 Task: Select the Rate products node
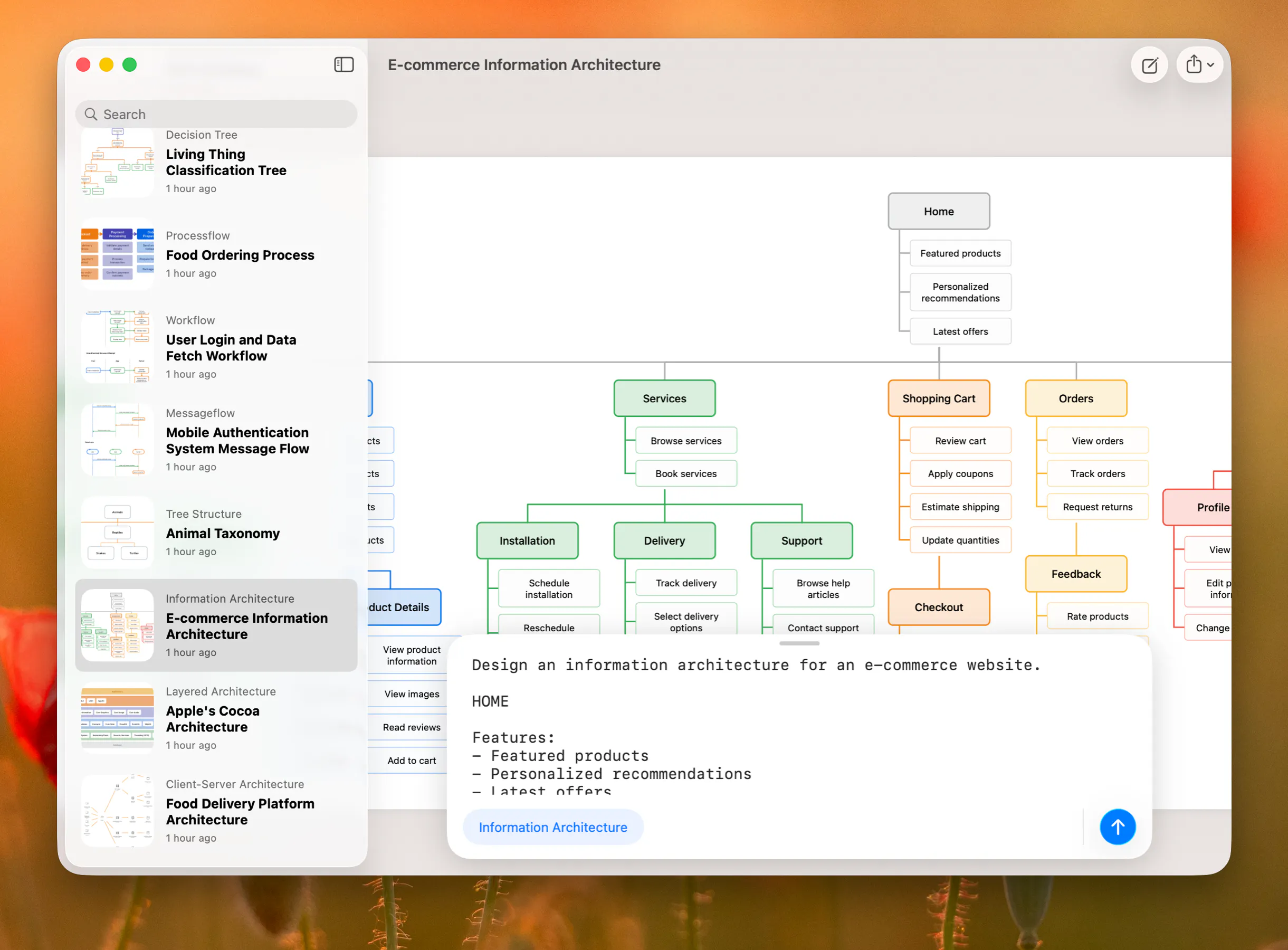point(1098,616)
